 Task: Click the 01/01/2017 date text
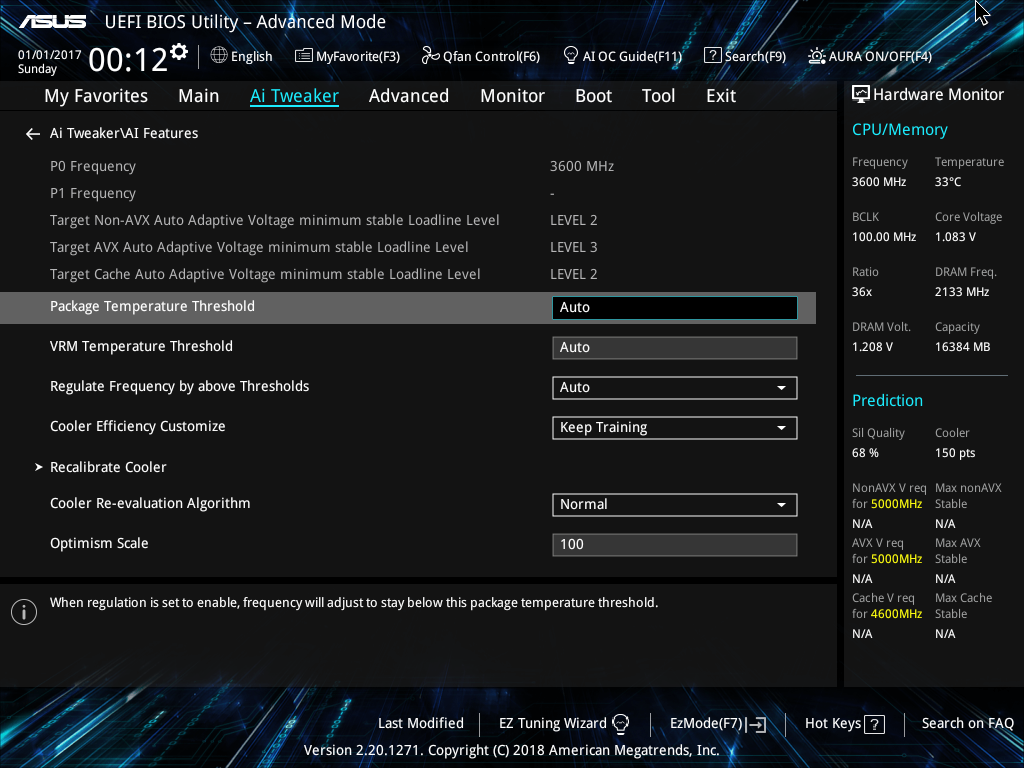(50, 55)
